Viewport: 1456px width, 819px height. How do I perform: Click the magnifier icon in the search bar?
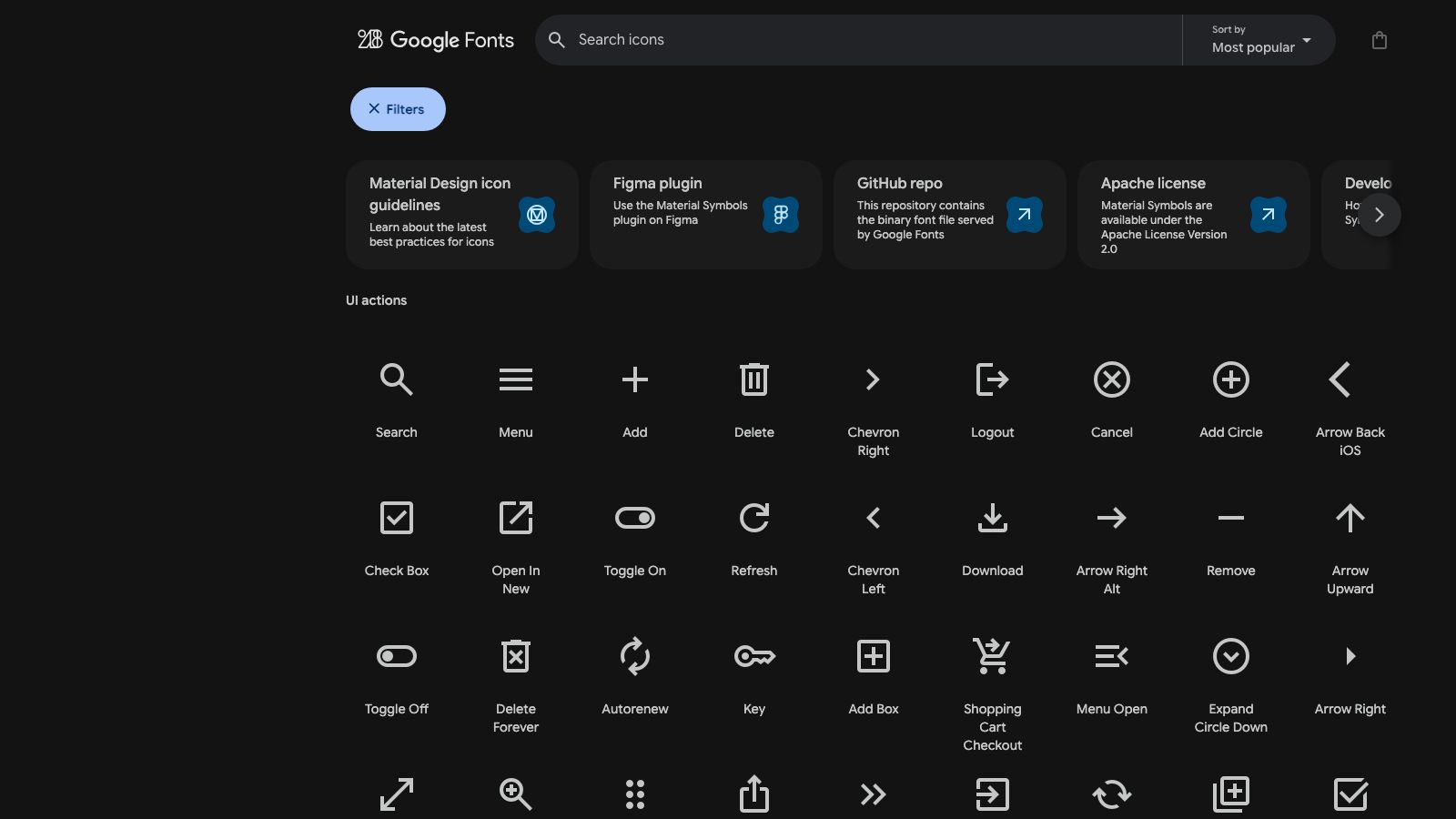[x=557, y=40]
